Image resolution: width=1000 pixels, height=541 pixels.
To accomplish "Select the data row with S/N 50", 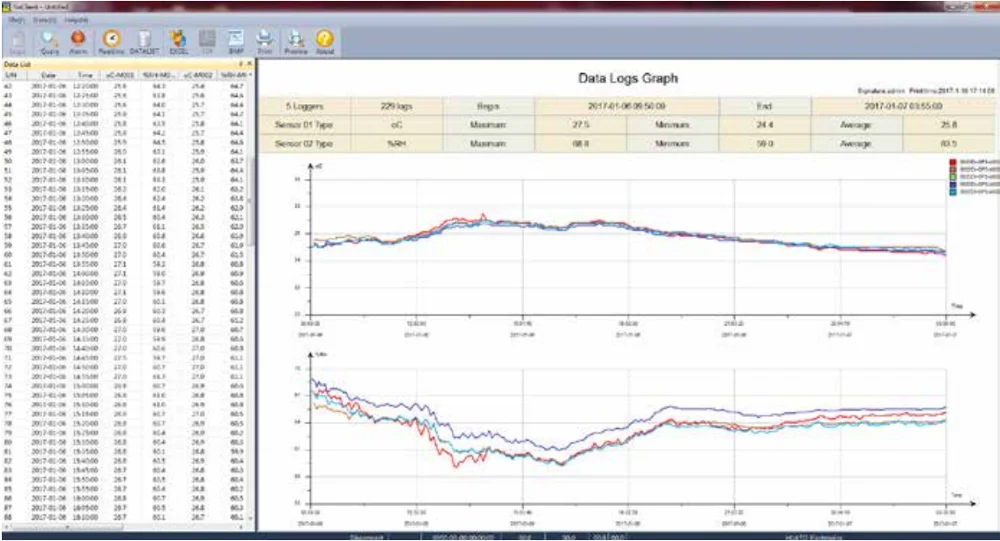I will 124,161.
